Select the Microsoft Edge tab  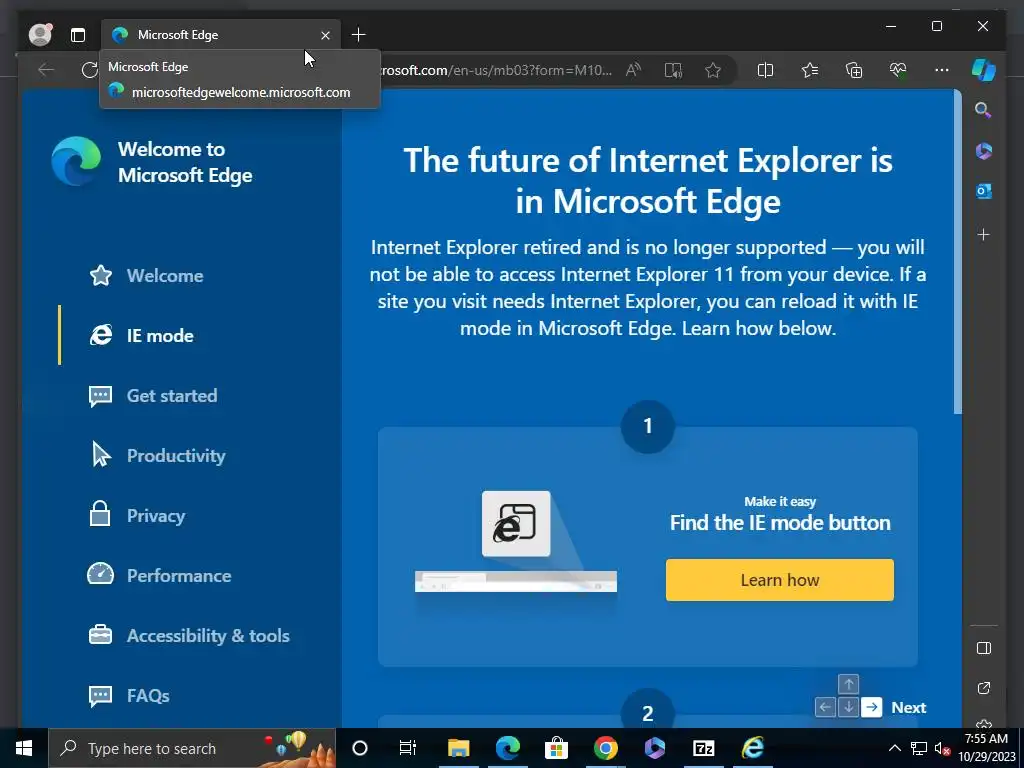221,35
